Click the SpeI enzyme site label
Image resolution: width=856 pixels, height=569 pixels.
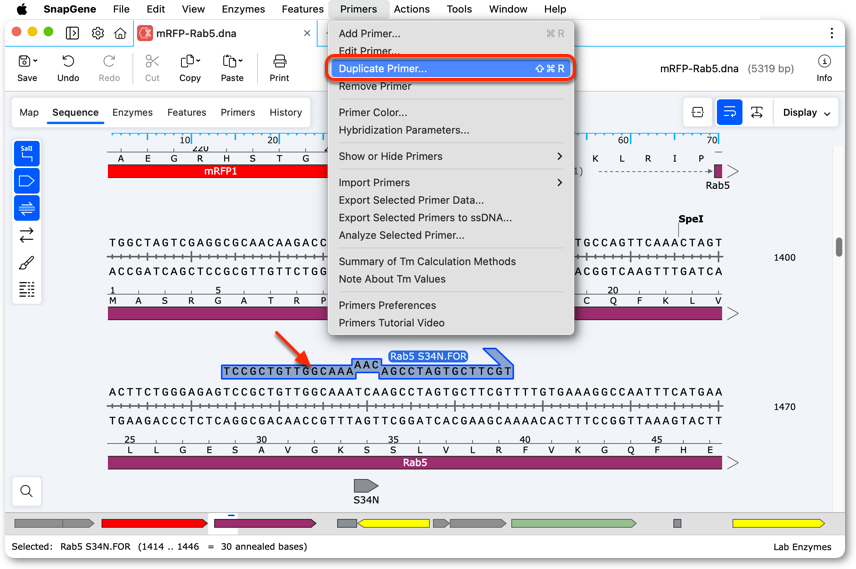coord(691,218)
